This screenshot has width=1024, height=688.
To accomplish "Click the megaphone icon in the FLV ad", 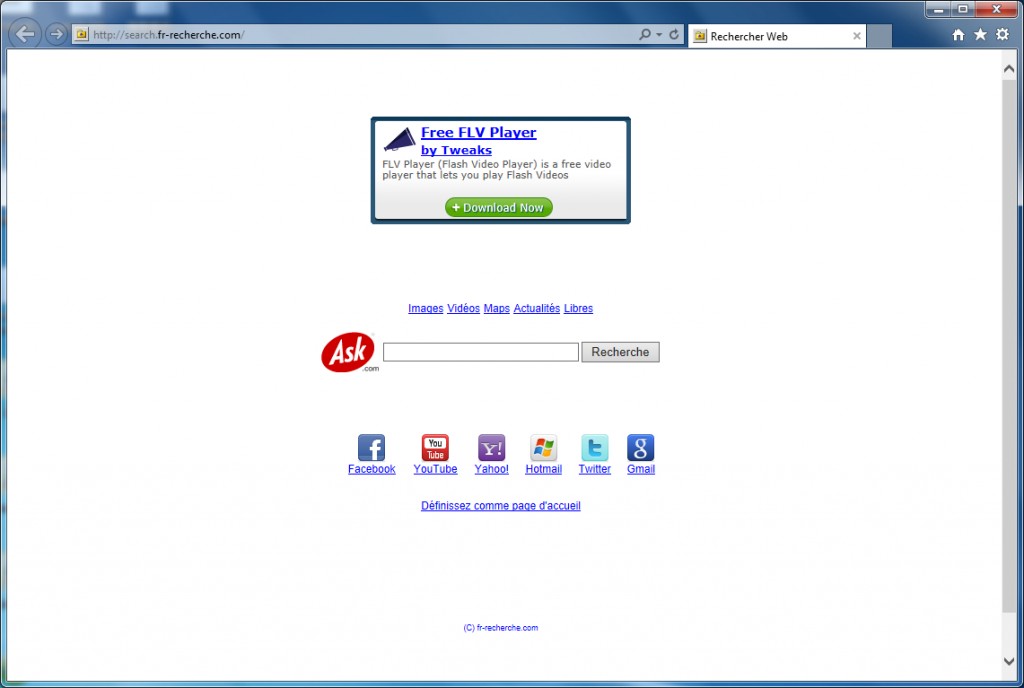I will pos(399,139).
